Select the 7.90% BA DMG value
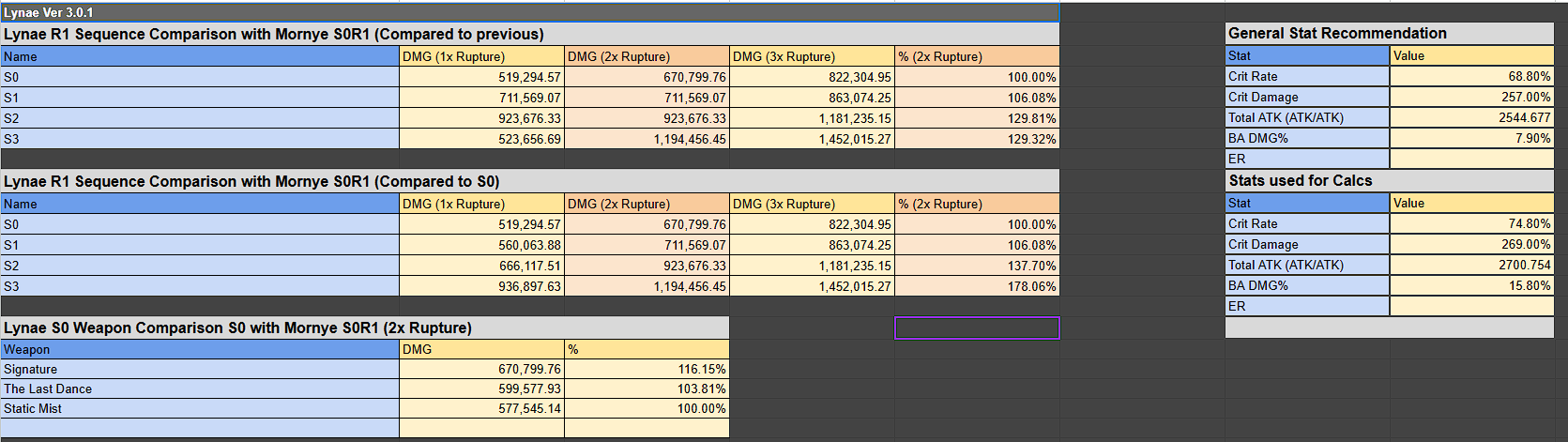 1471,138
